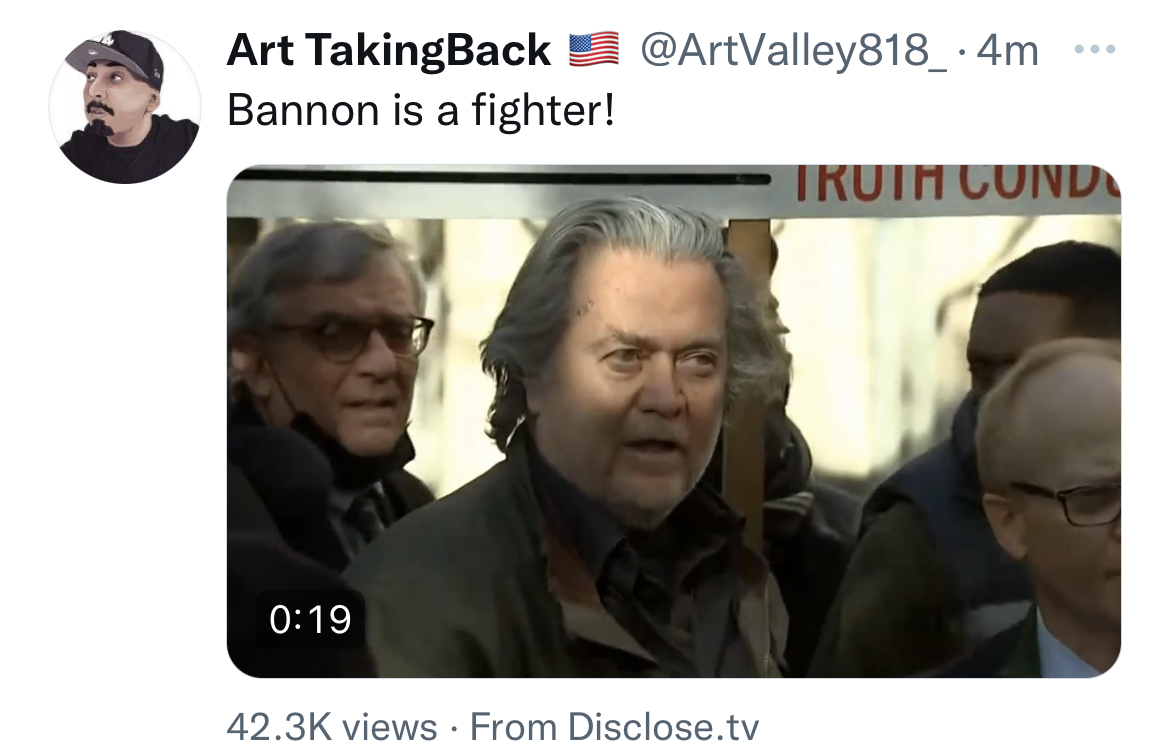Open Art TakingBack's profile avatar

coord(125,107)
